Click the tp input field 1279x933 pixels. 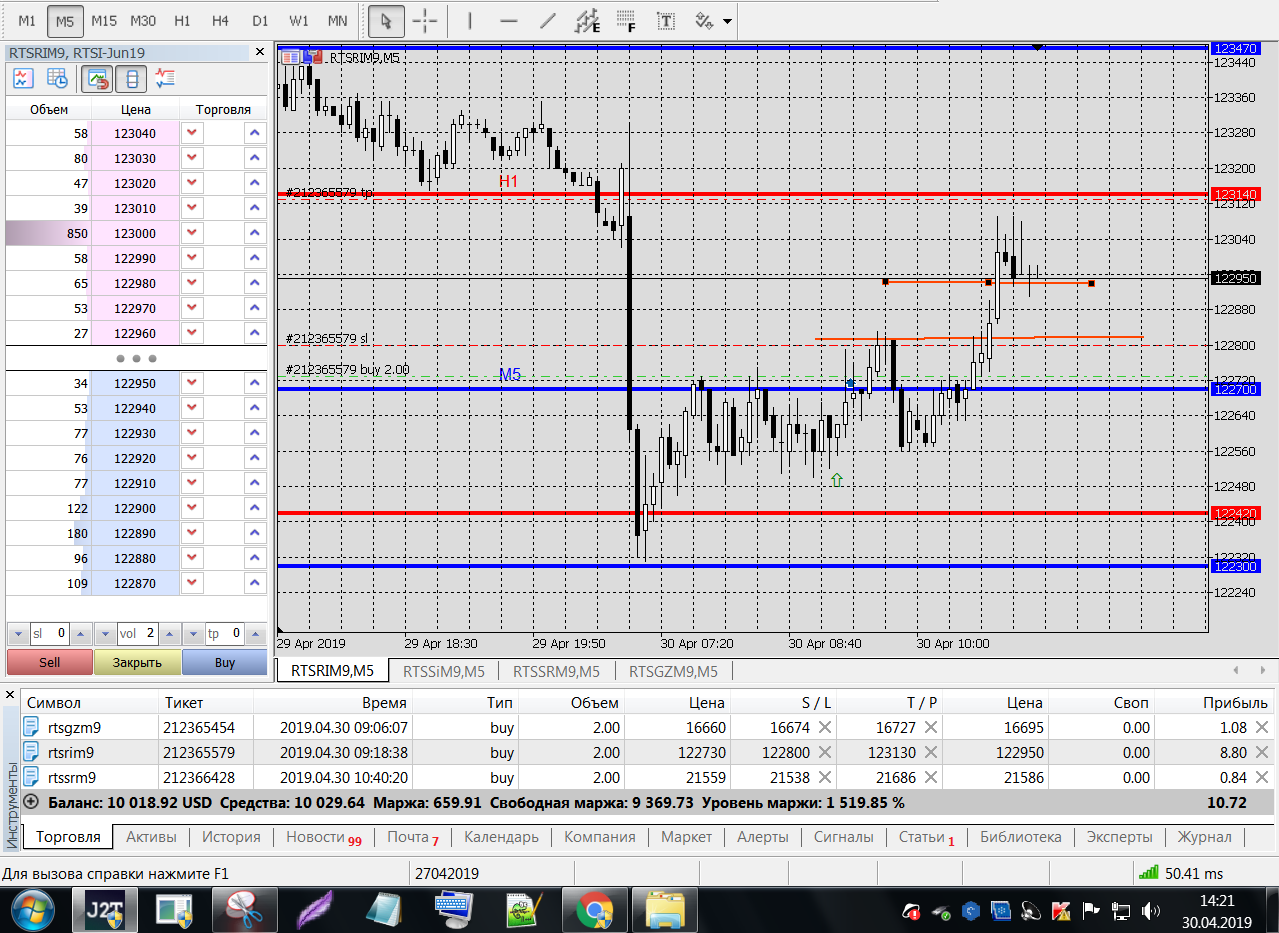[225, 633]
